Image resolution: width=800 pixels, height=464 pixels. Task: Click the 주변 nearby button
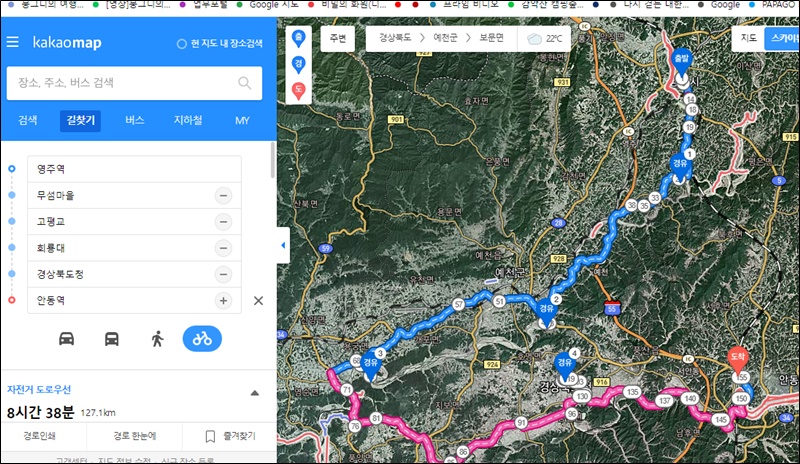tap(338, 39)
